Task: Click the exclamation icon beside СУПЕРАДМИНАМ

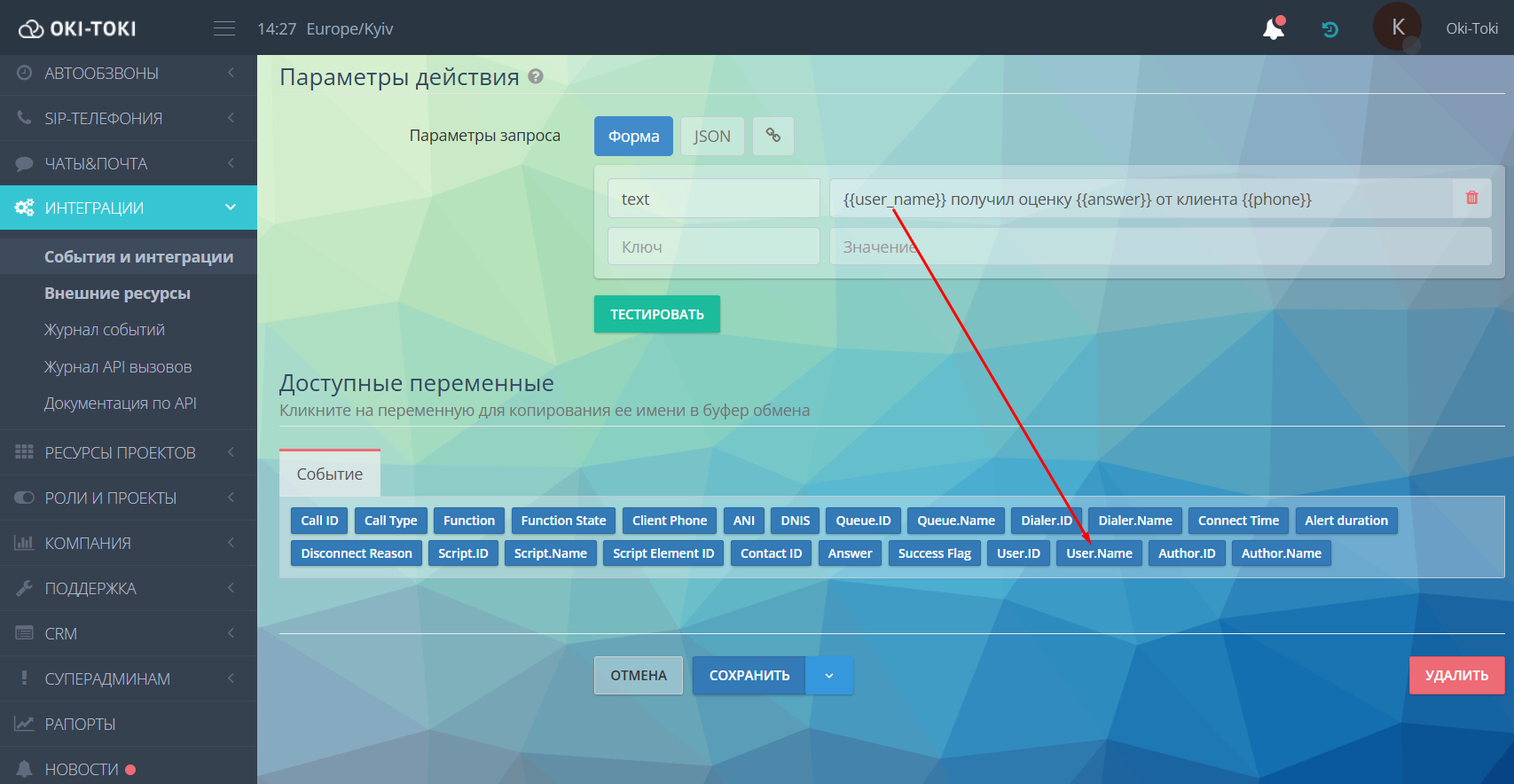Action: click(24, 678)
